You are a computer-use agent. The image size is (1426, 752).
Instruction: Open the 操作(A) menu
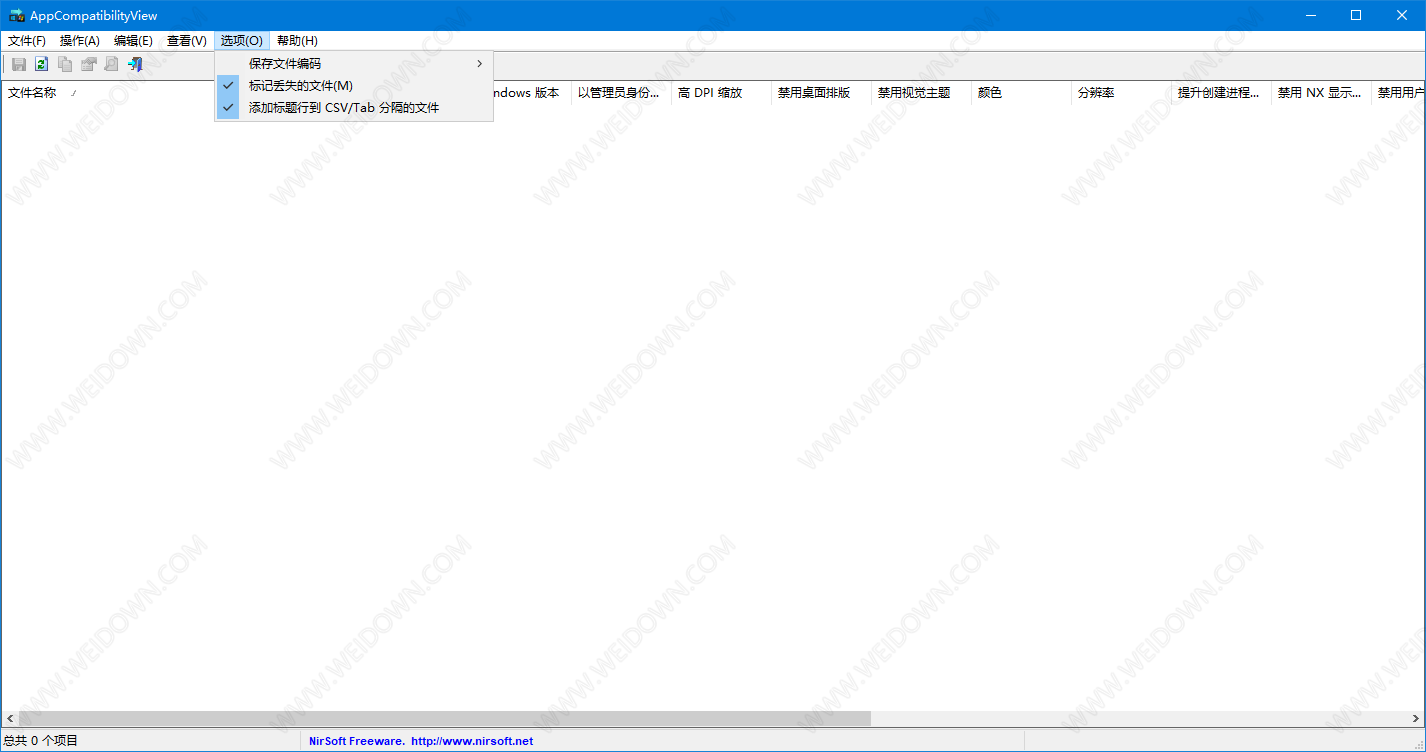point(80,41)
